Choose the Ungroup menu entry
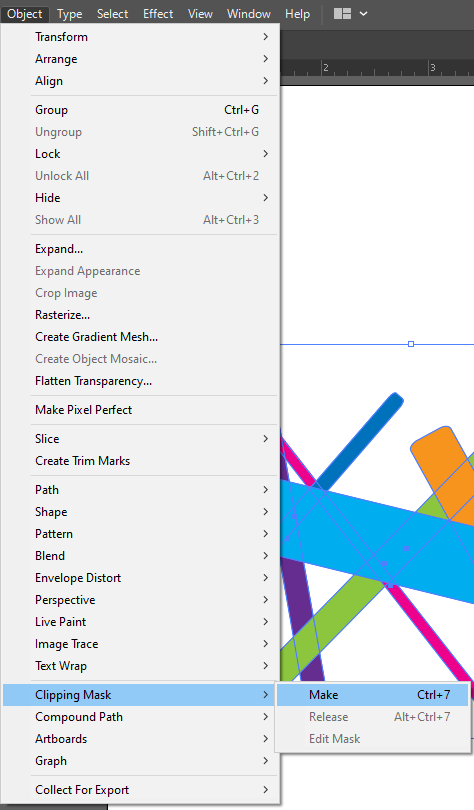 pos(140,132)
